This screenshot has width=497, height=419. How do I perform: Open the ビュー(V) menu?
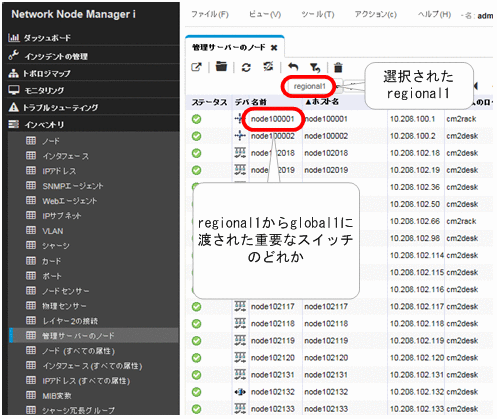pos(265,15)
